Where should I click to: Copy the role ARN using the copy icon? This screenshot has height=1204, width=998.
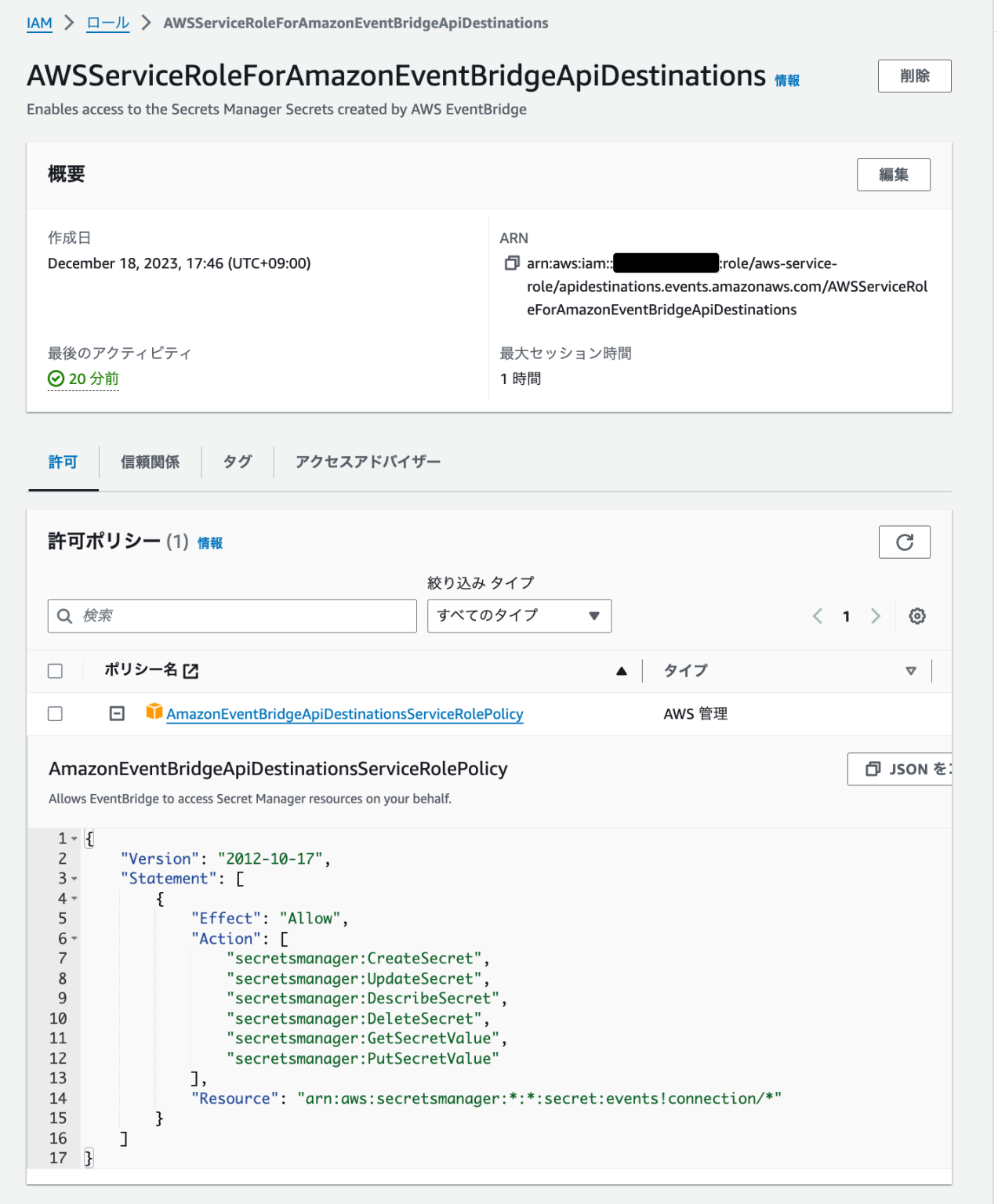click(x=512, y=263)
